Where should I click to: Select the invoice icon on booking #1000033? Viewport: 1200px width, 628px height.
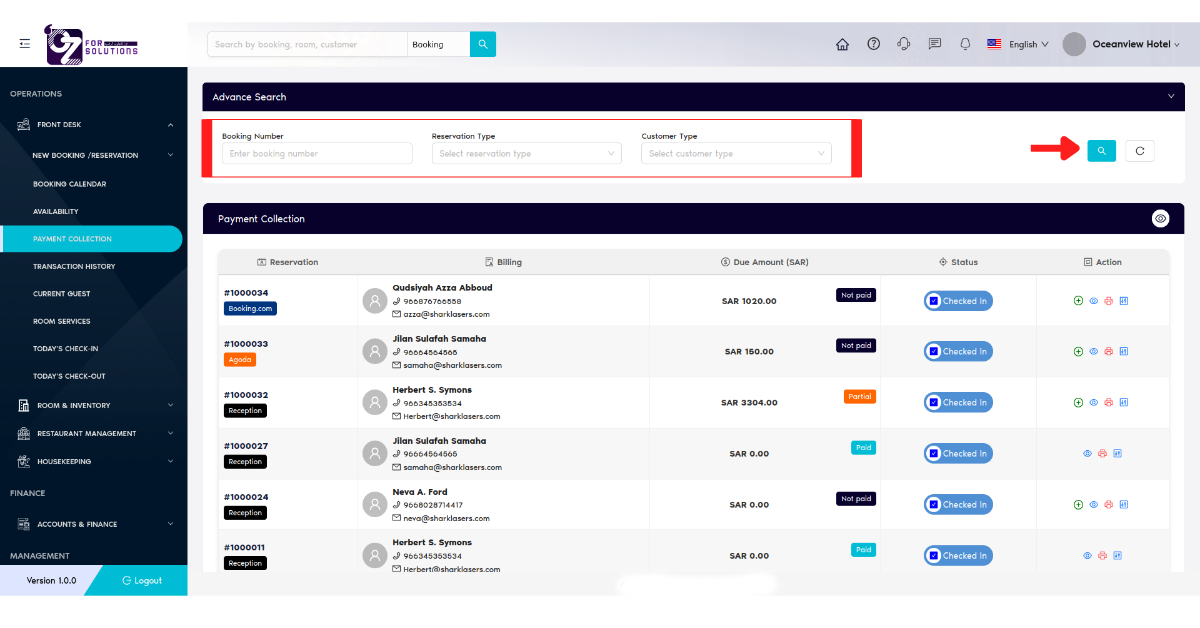pos(1124,351)
